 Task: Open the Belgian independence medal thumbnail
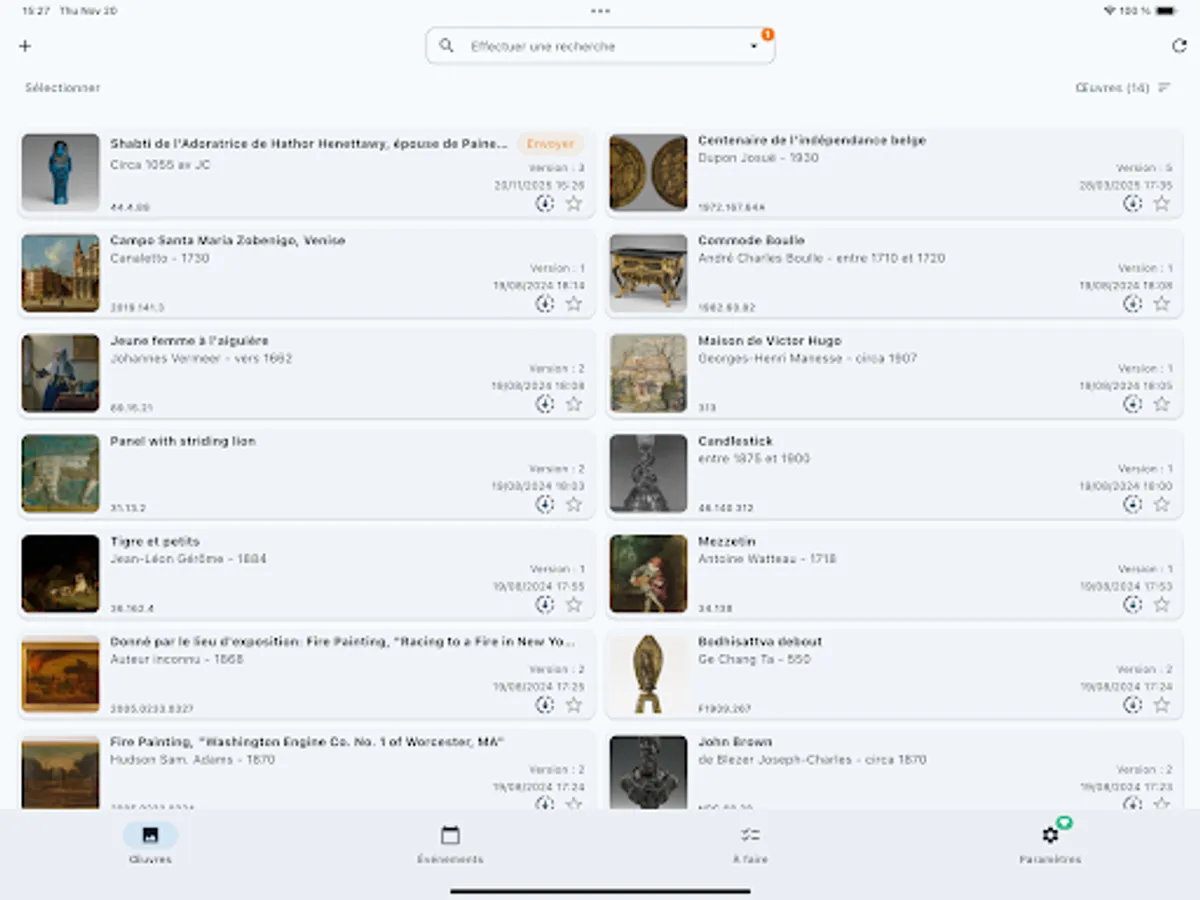click(x=649, y=173)
